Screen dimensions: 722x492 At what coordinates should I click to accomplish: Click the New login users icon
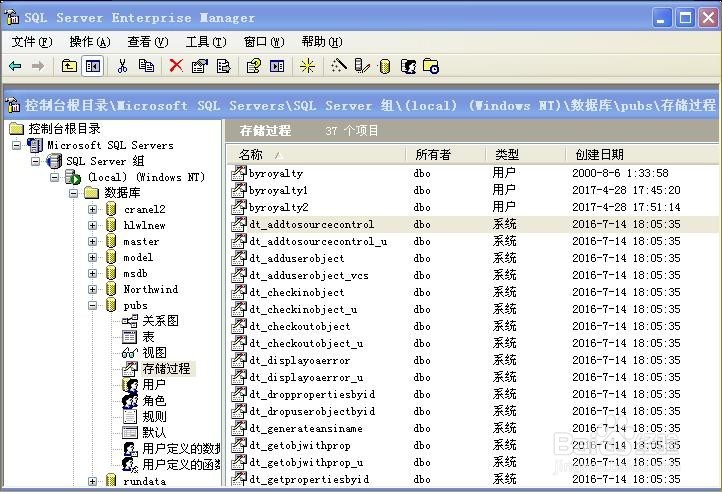click(408, 66)
